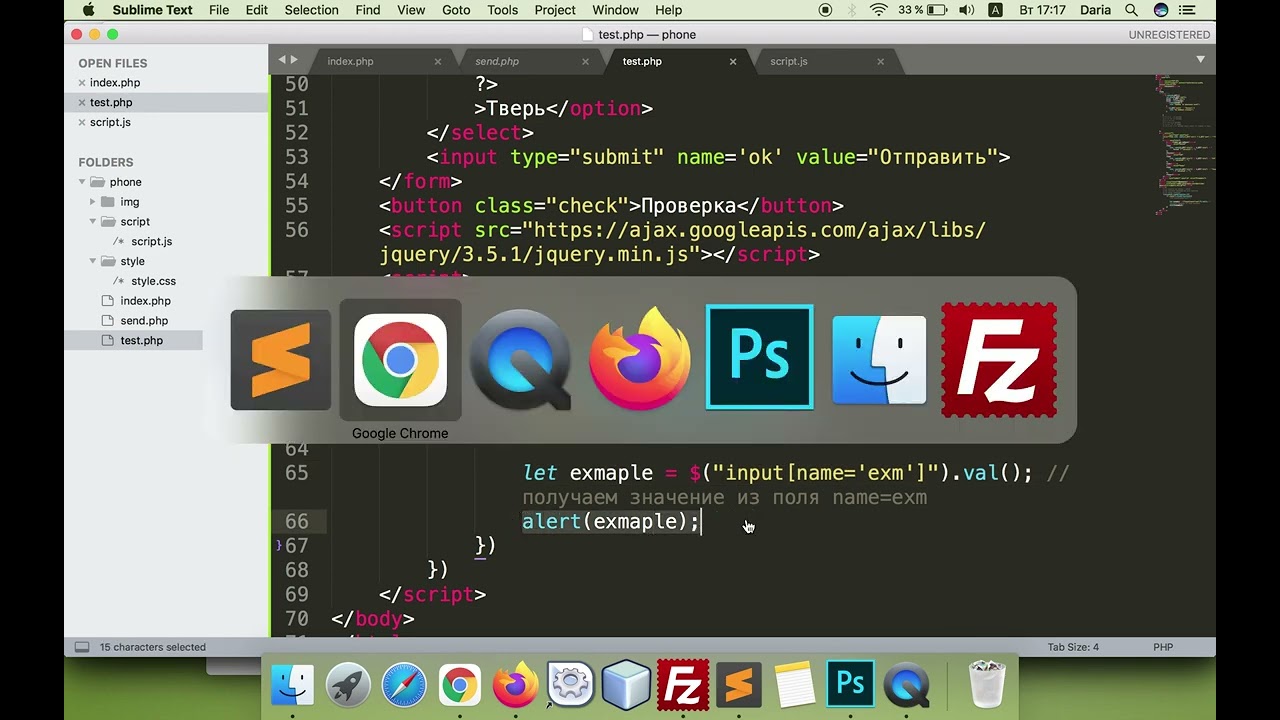Open the Project menu

click(555, 10)
